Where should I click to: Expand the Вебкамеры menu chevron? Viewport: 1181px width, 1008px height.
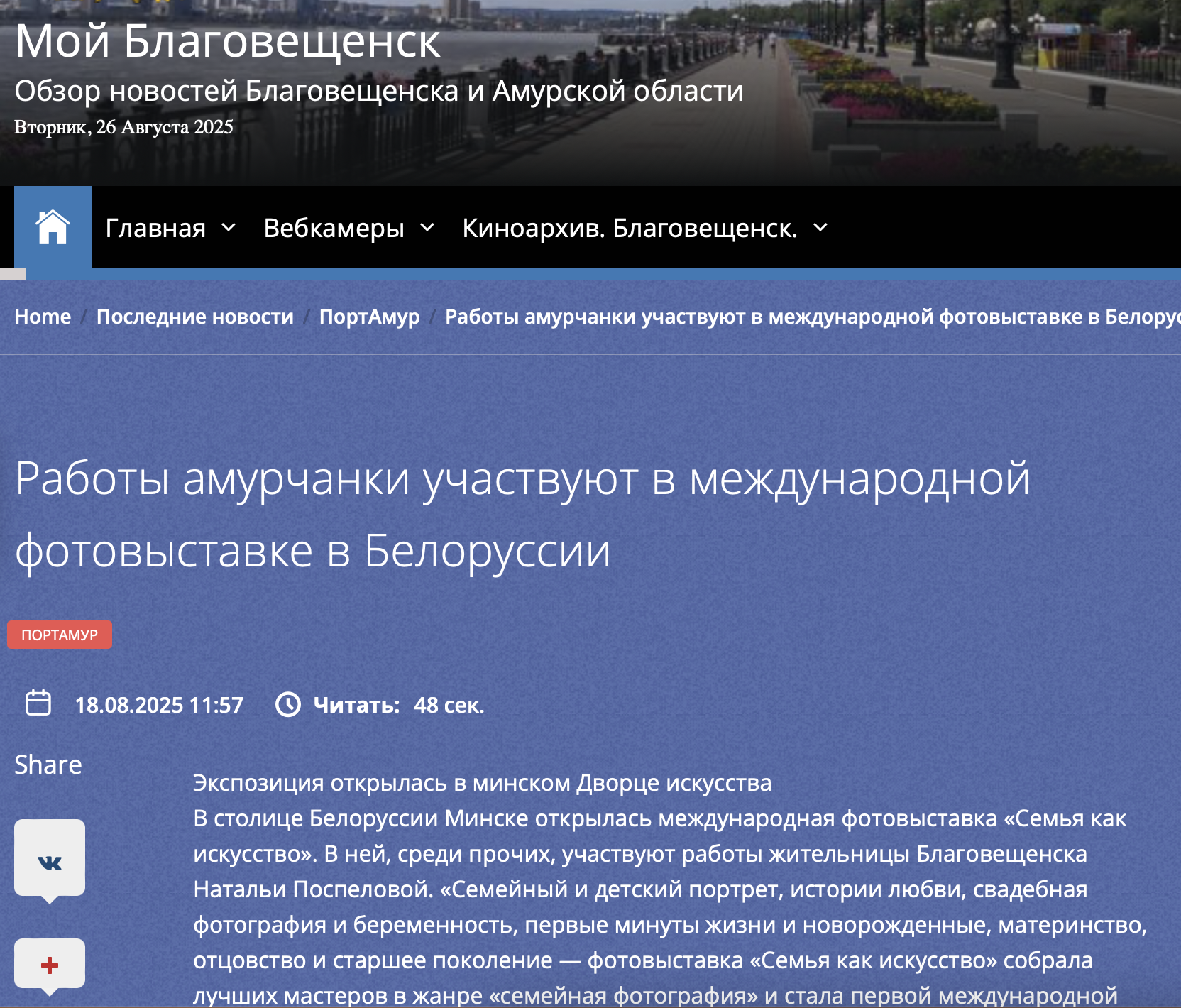click(427, 228)
